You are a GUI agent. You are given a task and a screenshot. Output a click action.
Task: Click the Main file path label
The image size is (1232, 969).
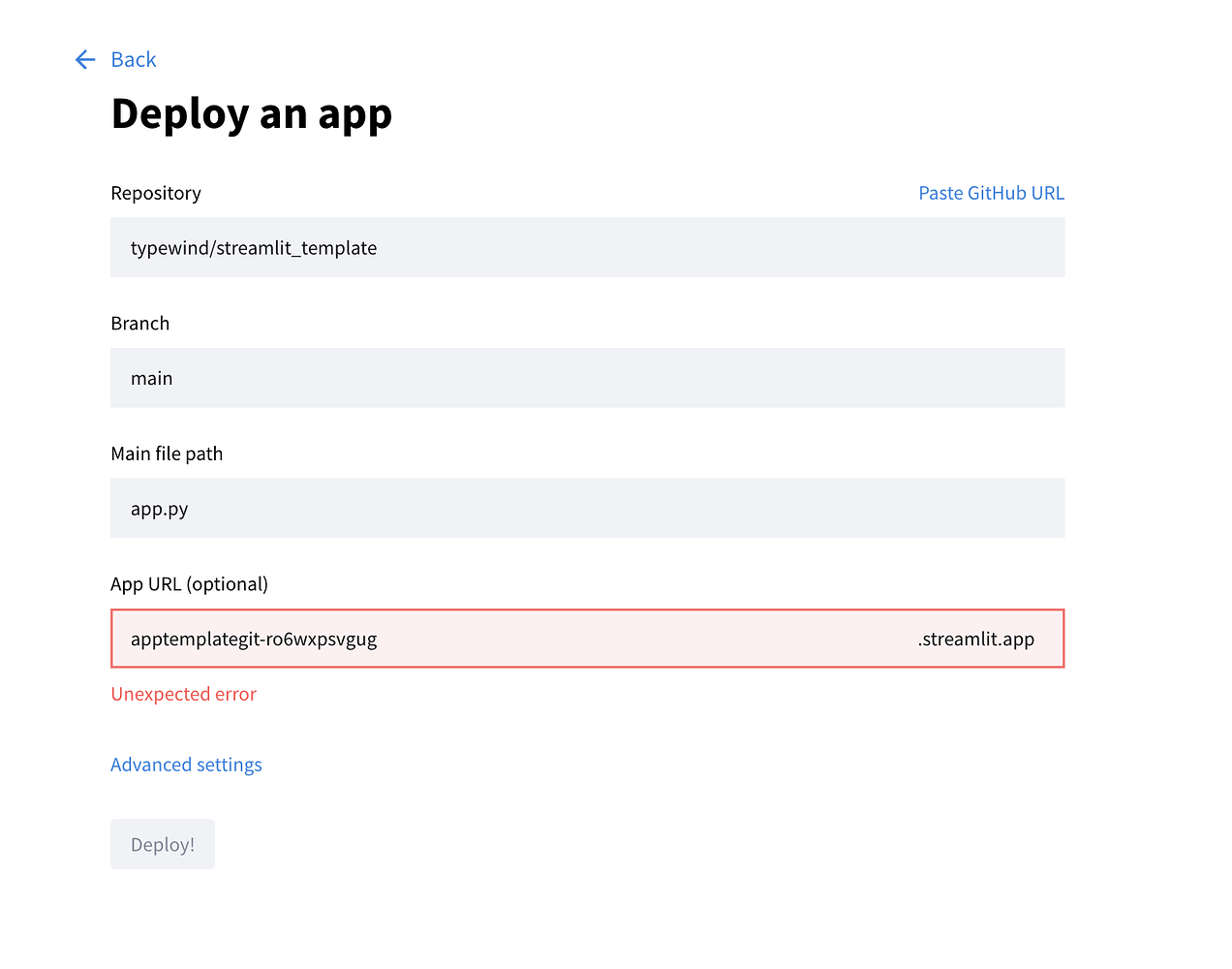tap(167, 453)
